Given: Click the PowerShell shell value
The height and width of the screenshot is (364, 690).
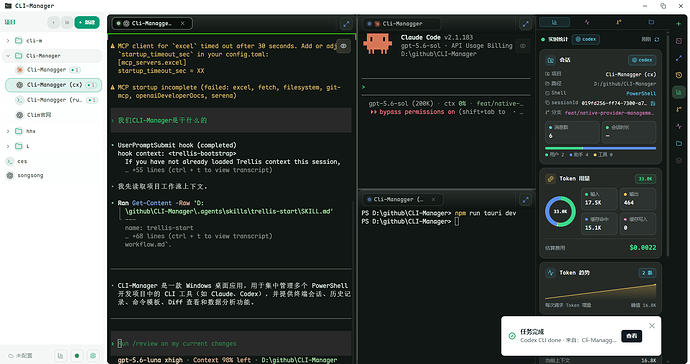Looking at the screenshot, I should (641, 93).
